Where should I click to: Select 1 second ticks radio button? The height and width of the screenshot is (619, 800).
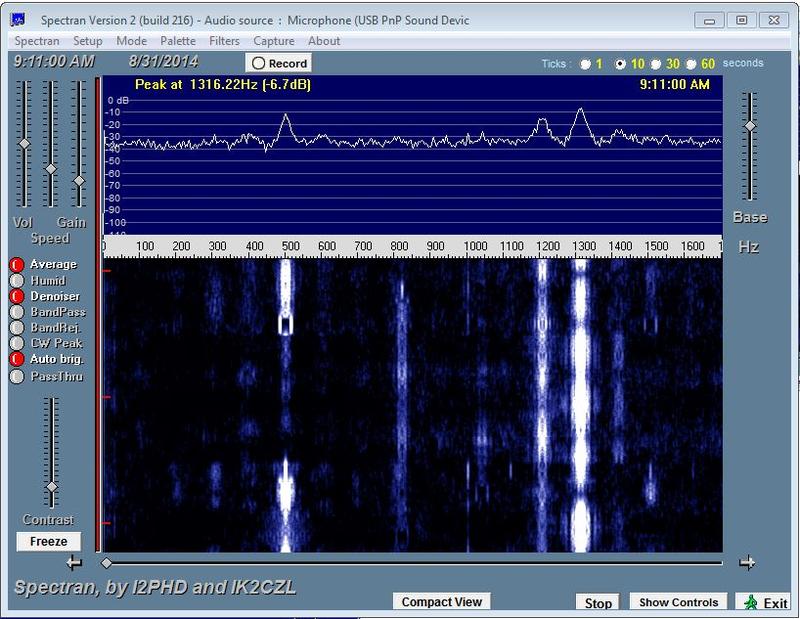pos(585,64)
